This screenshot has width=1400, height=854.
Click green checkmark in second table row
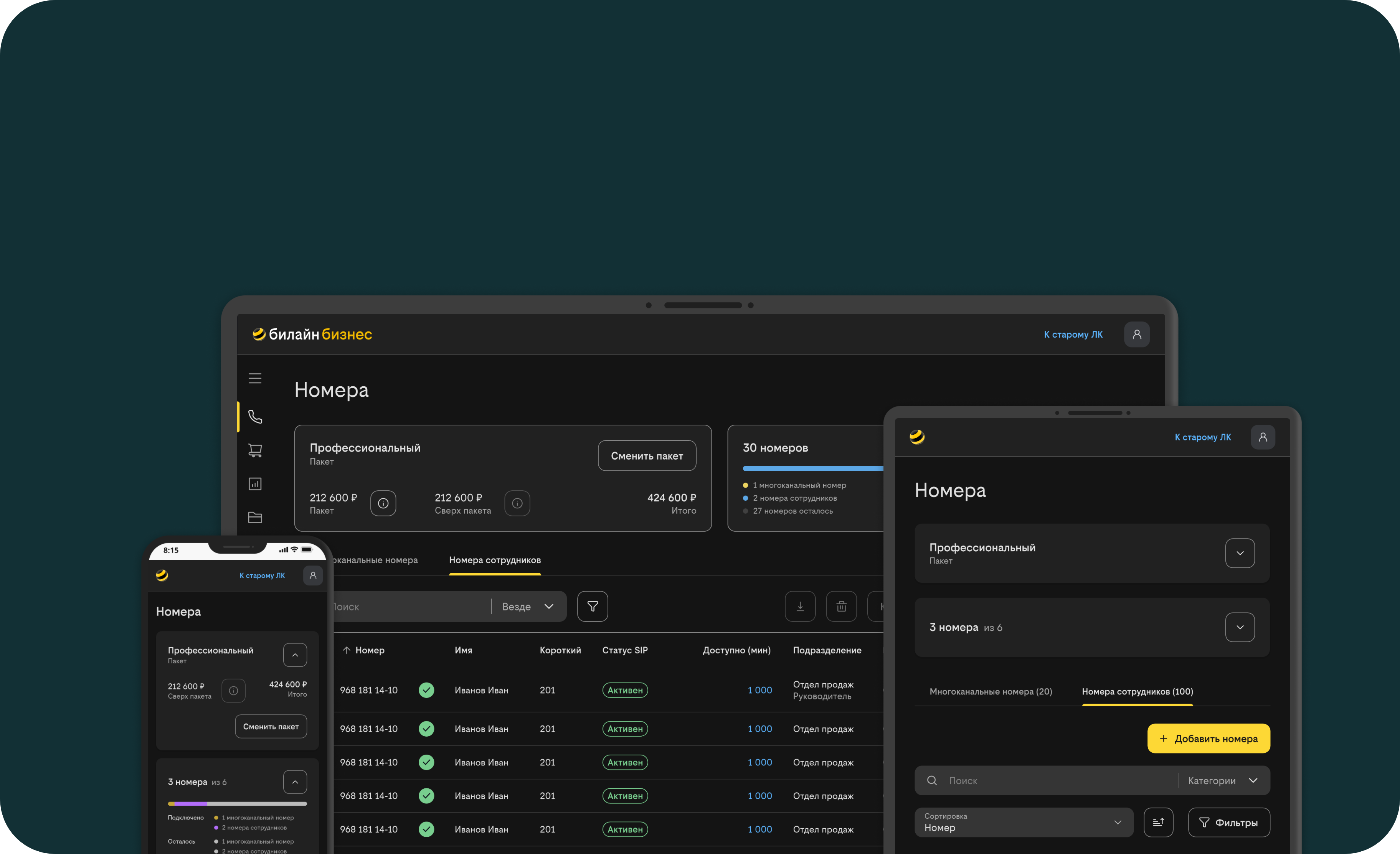(x=426, y=729)
